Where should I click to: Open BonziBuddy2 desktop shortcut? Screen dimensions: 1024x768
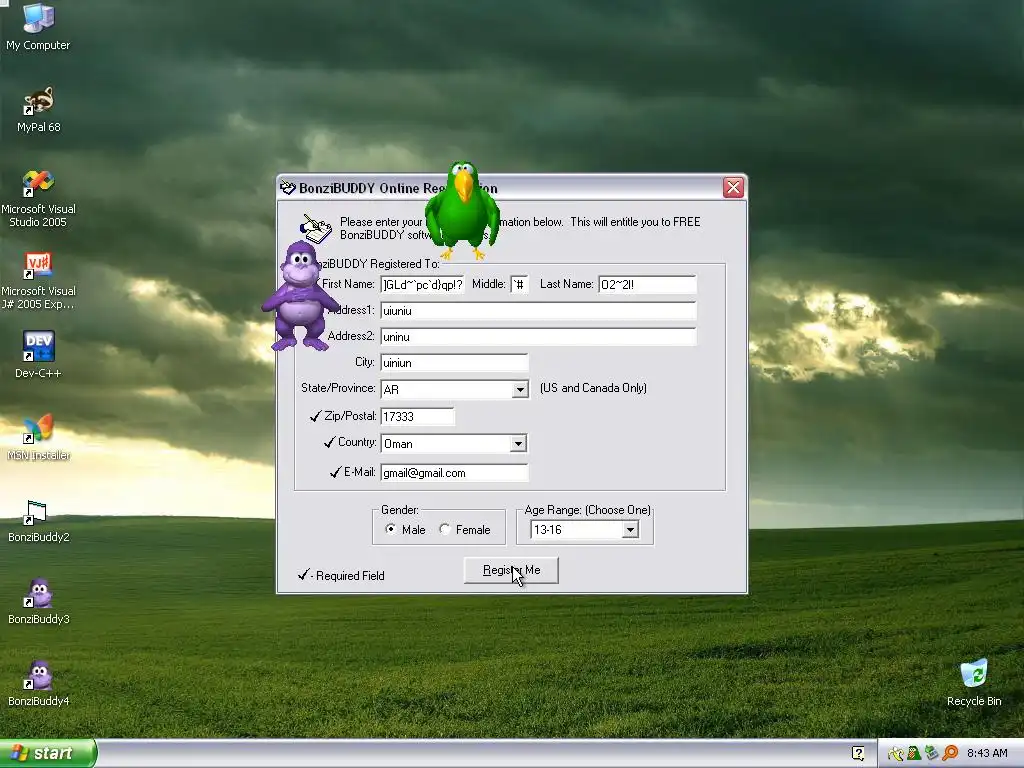click(39, 520)
